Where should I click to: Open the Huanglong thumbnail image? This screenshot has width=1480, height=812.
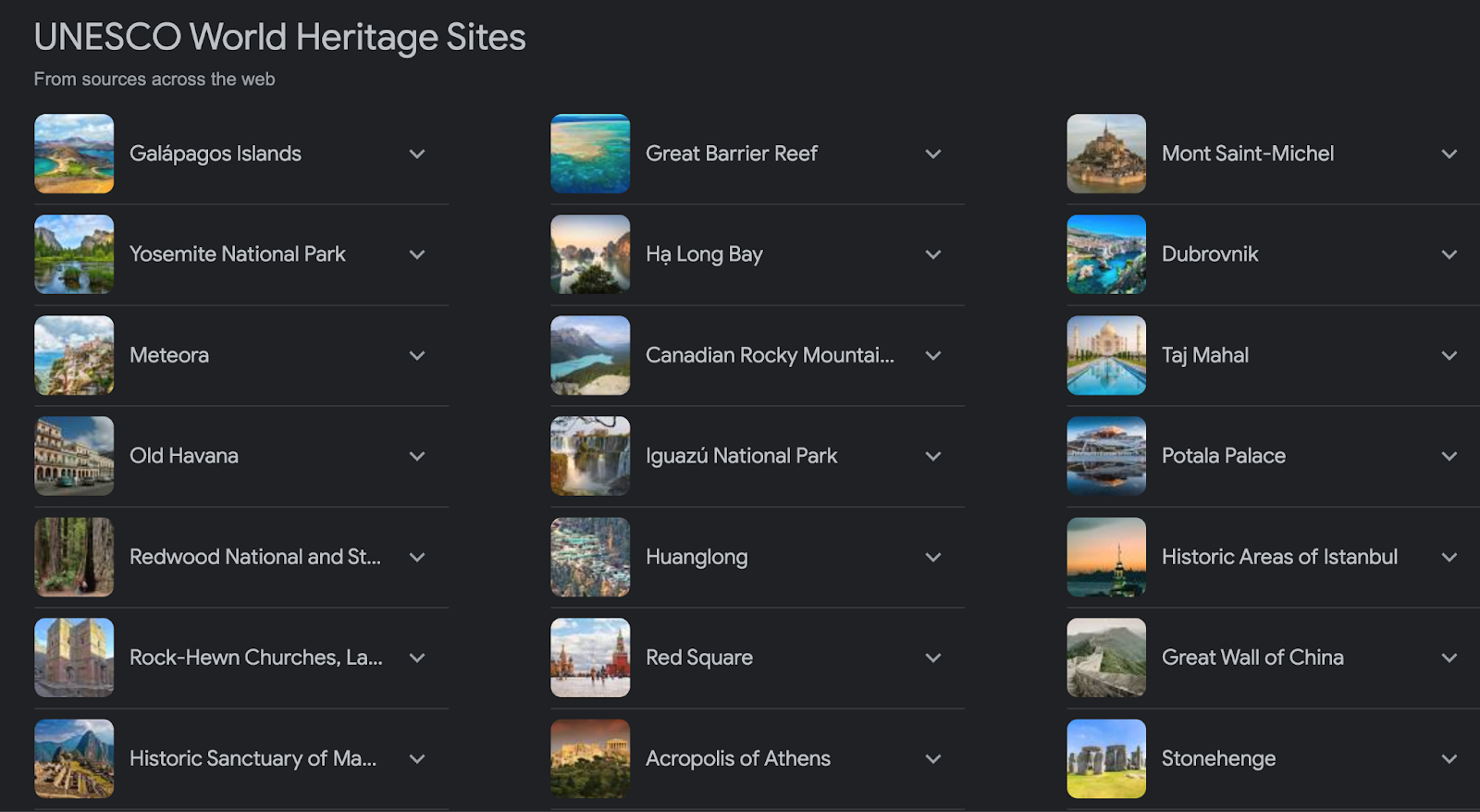[590, 557]
